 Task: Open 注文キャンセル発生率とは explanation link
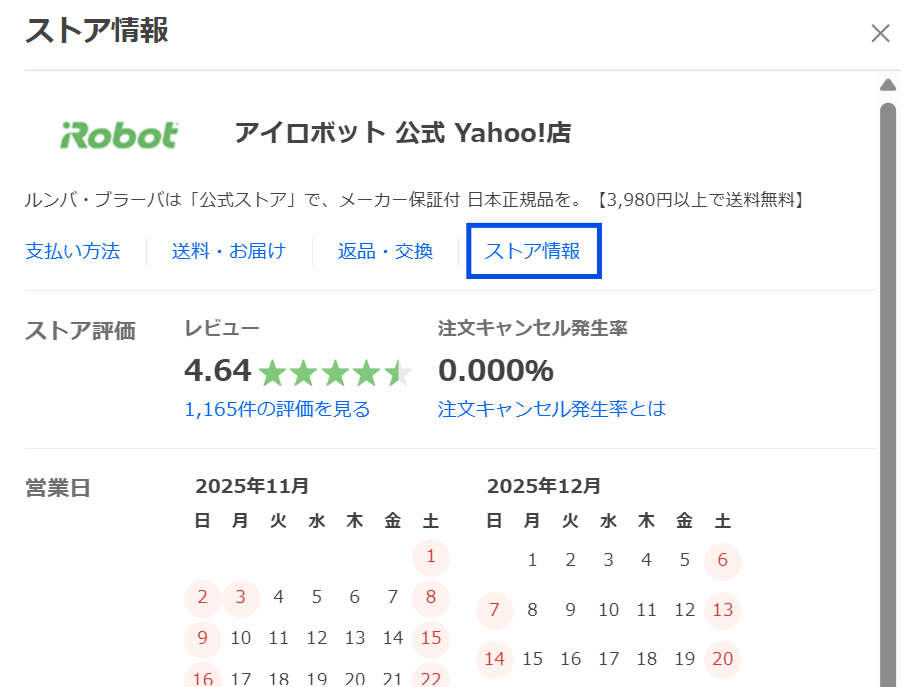pos(551,409)
